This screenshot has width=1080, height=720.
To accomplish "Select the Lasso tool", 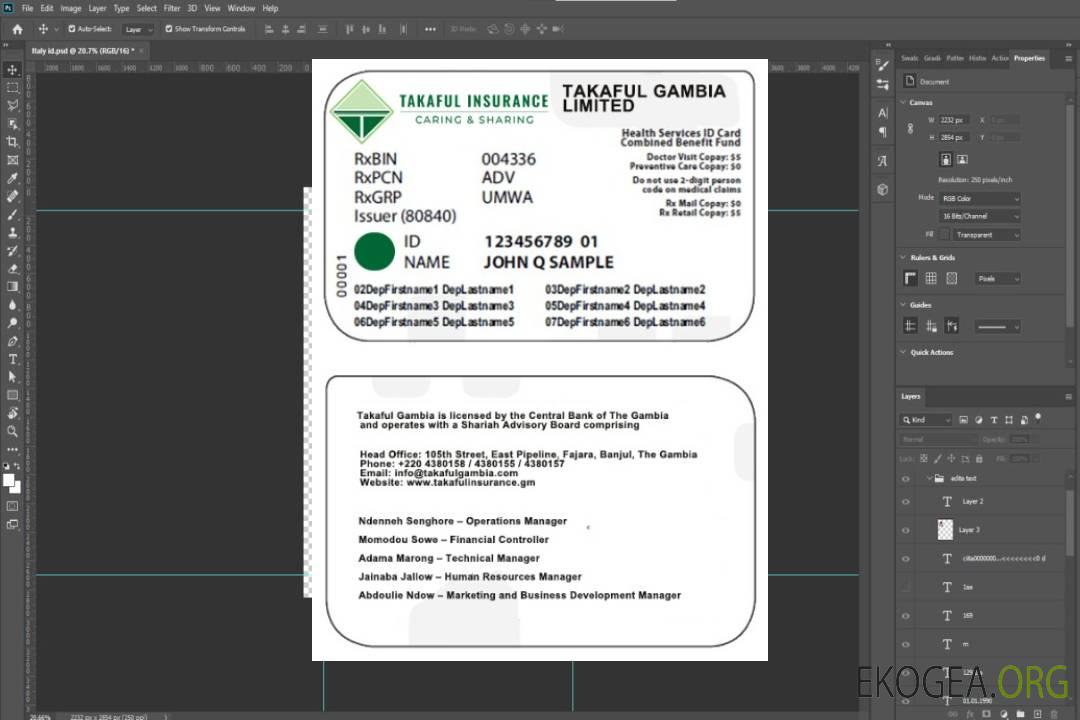I will (x=12, y=106).
